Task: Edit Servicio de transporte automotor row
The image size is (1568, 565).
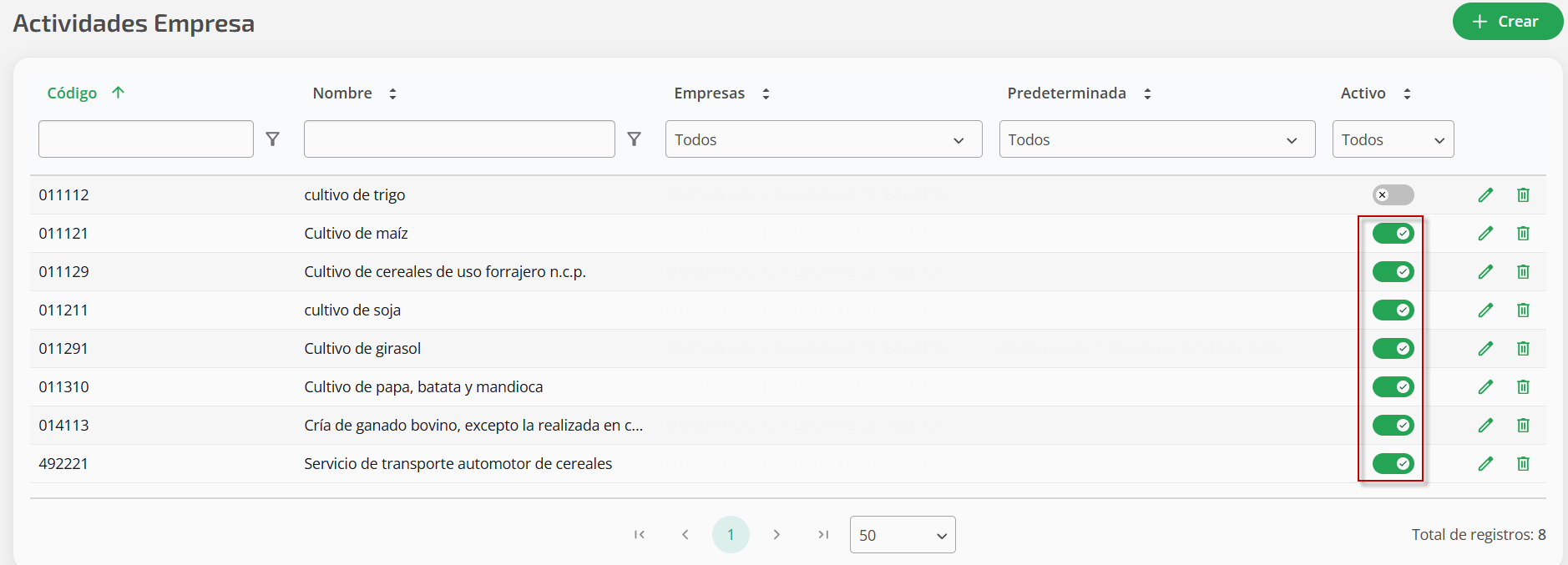Action: (1485, 464)
